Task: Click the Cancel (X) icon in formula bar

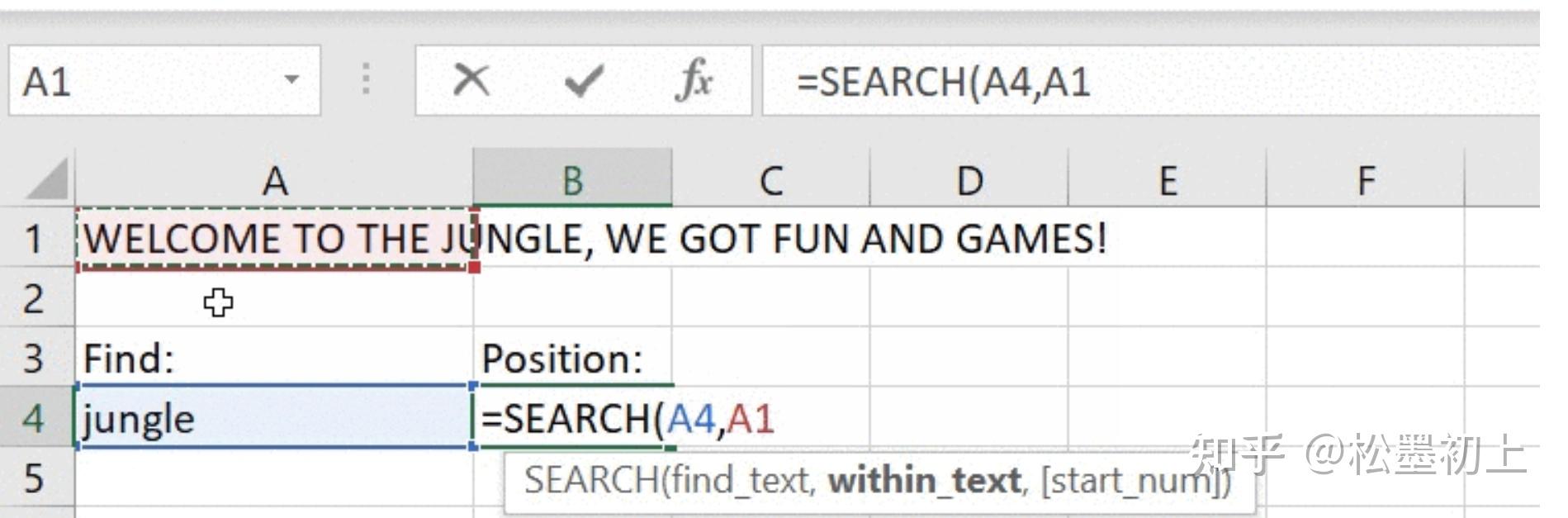Action: (x=471, y=79)
